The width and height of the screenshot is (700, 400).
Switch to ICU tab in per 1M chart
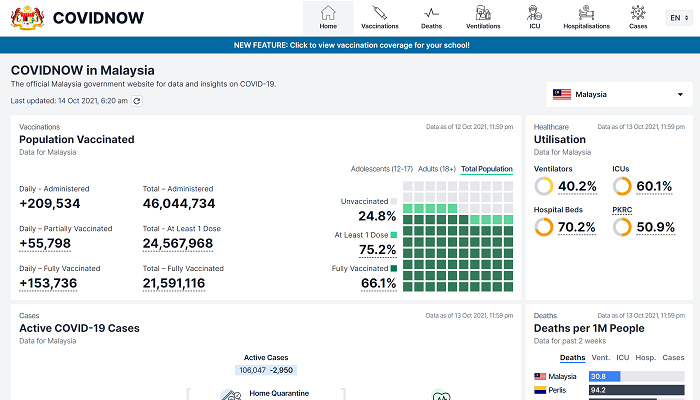[623, 358]
